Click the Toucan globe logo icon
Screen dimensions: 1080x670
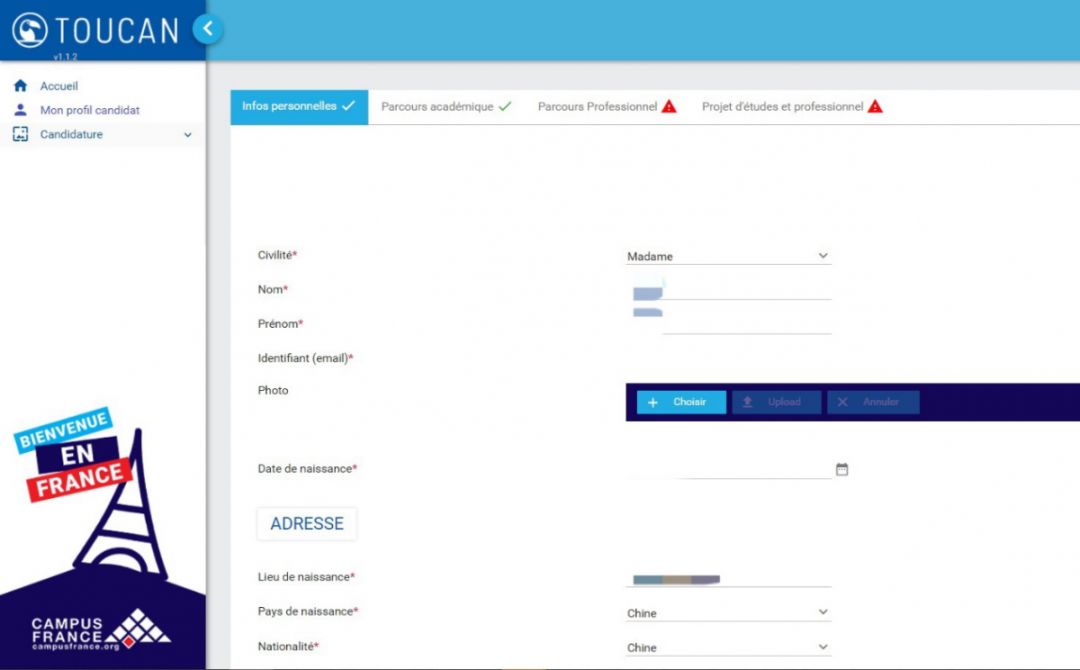[30, 29]
